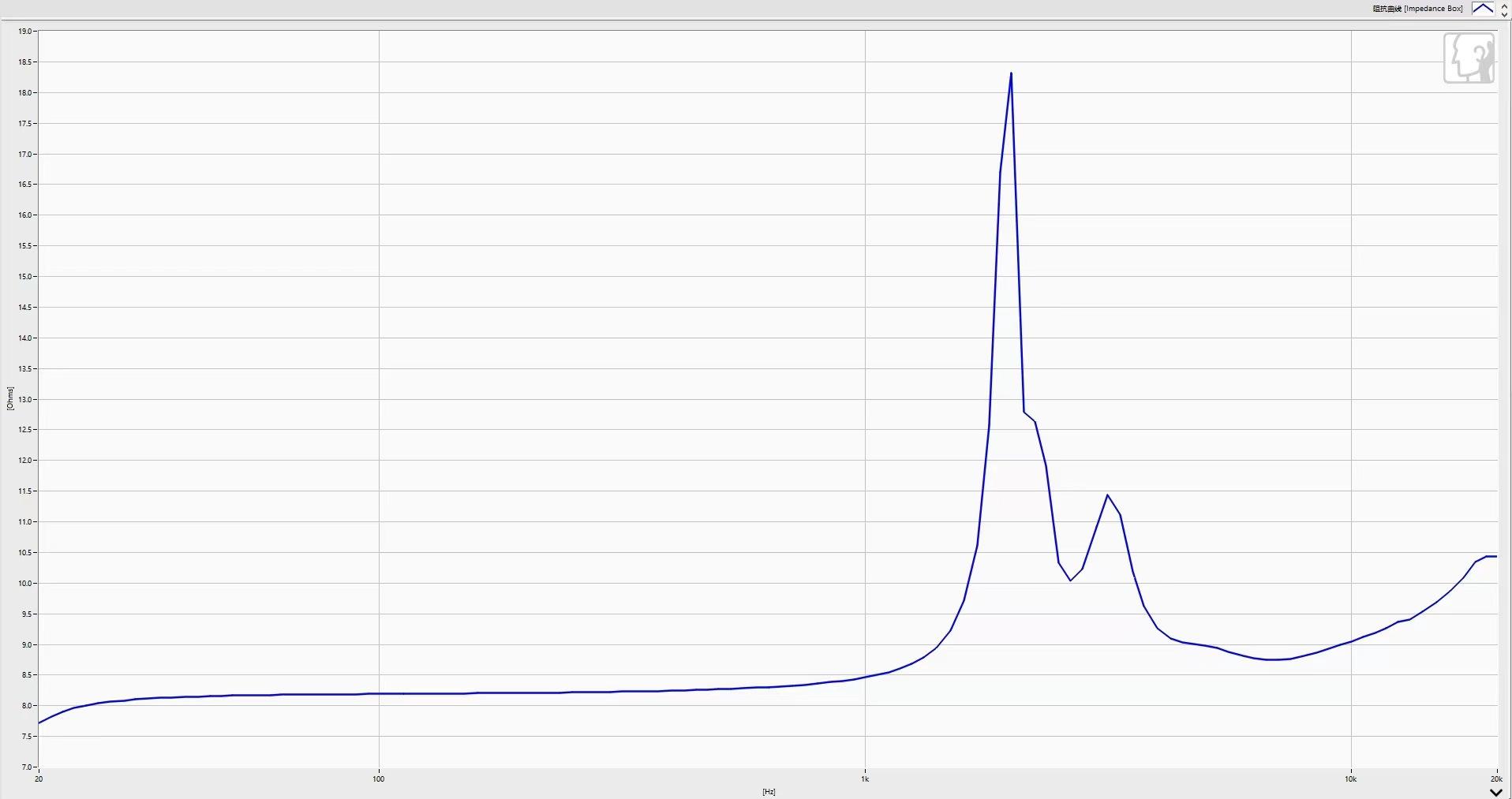The height and width of the screenshot is (799, 1512).
Task: Select the [Ohms] y-axis label
Action: (10, 398)
